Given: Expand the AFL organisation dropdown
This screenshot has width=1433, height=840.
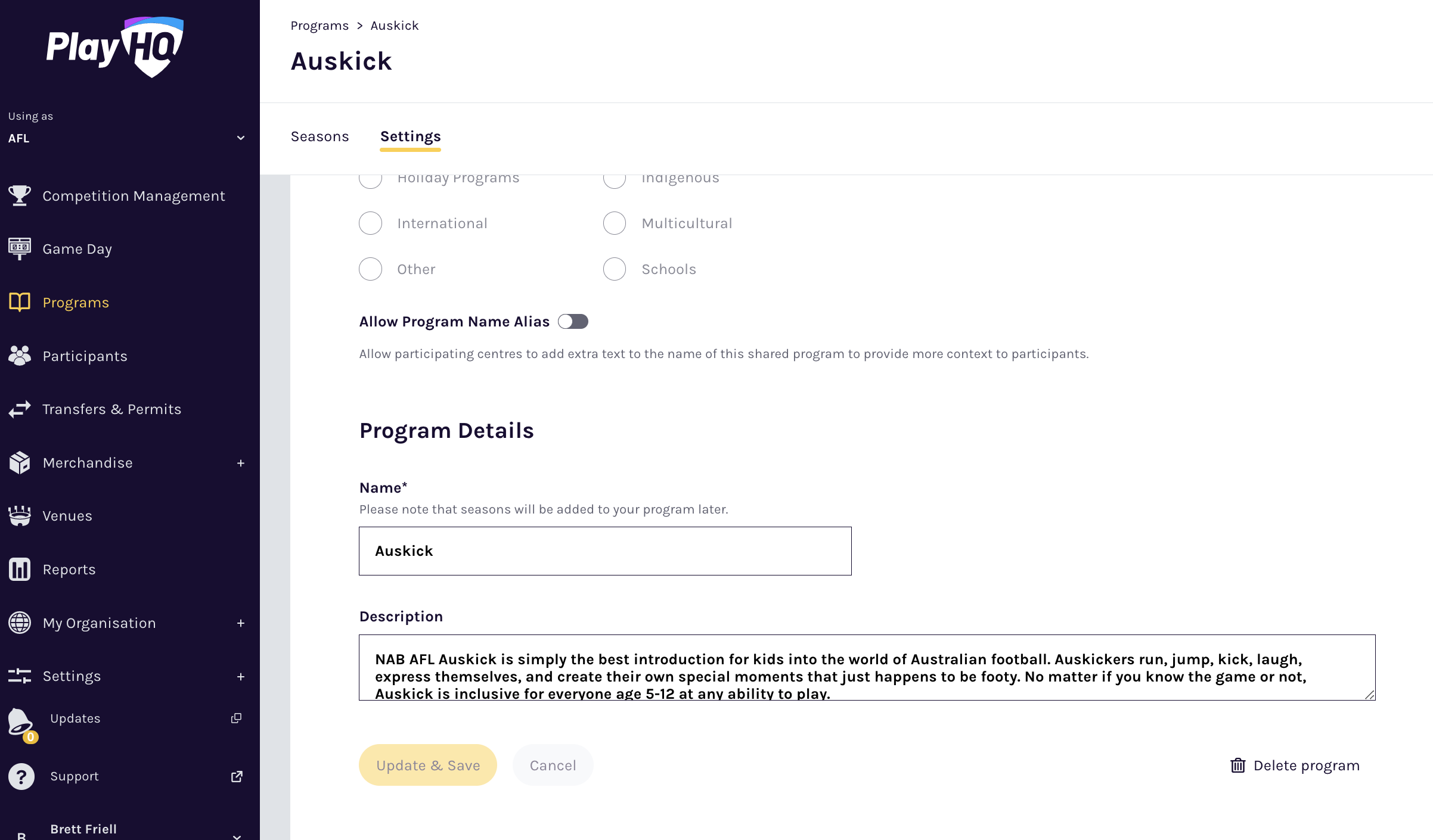Looking at the screenshot, I should (x=240, y=138).
